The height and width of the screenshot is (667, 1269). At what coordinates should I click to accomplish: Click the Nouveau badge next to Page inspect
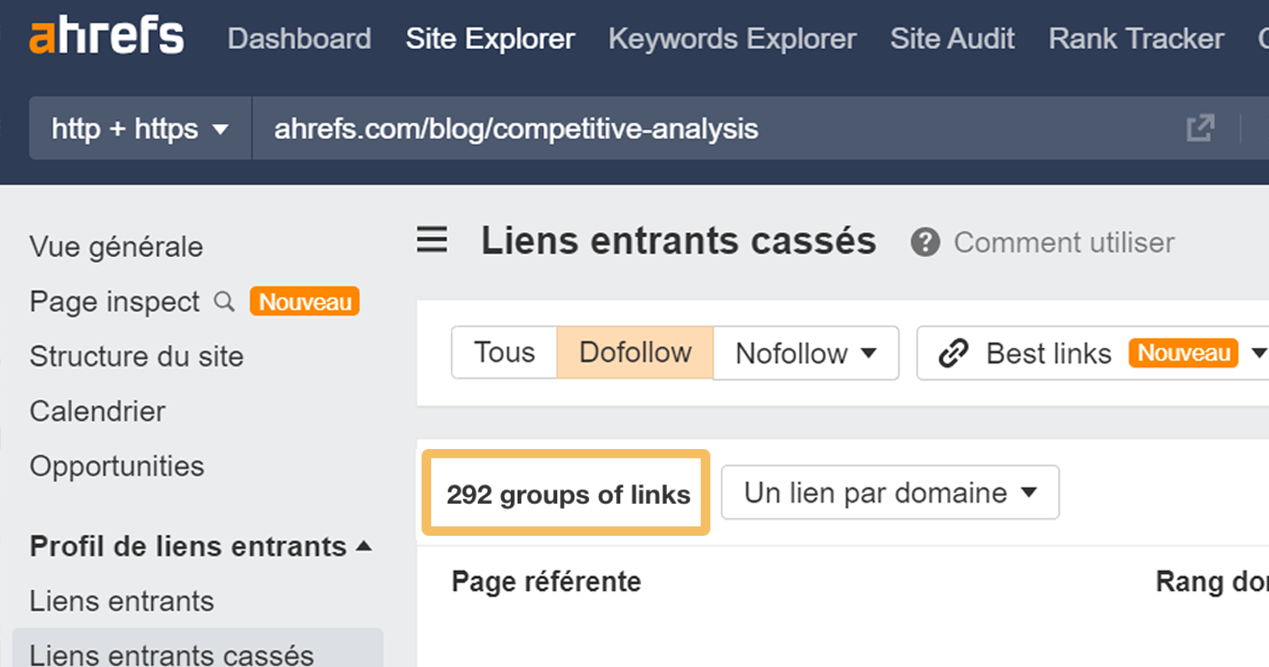[x=304, y=301]
